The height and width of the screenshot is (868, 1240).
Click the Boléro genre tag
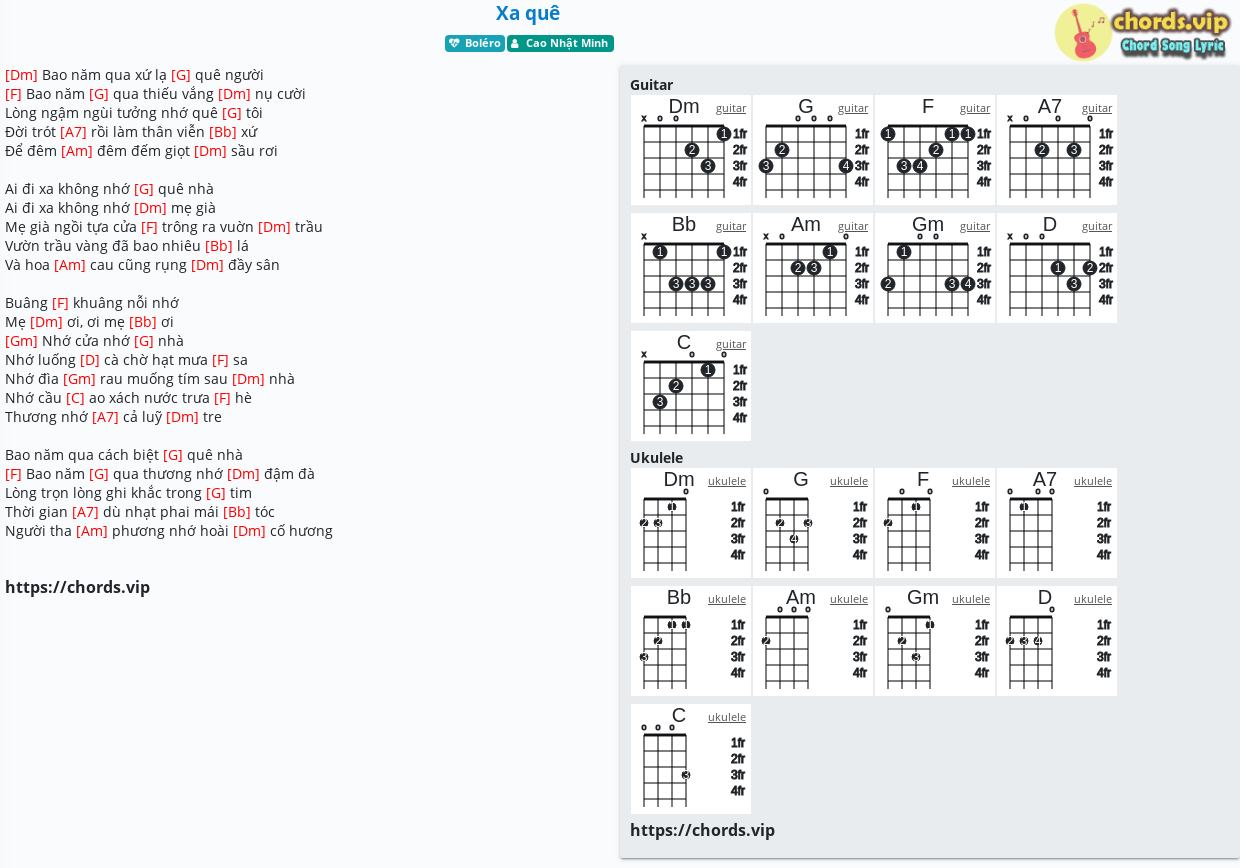pyautogui.click(x=475, y=43)
